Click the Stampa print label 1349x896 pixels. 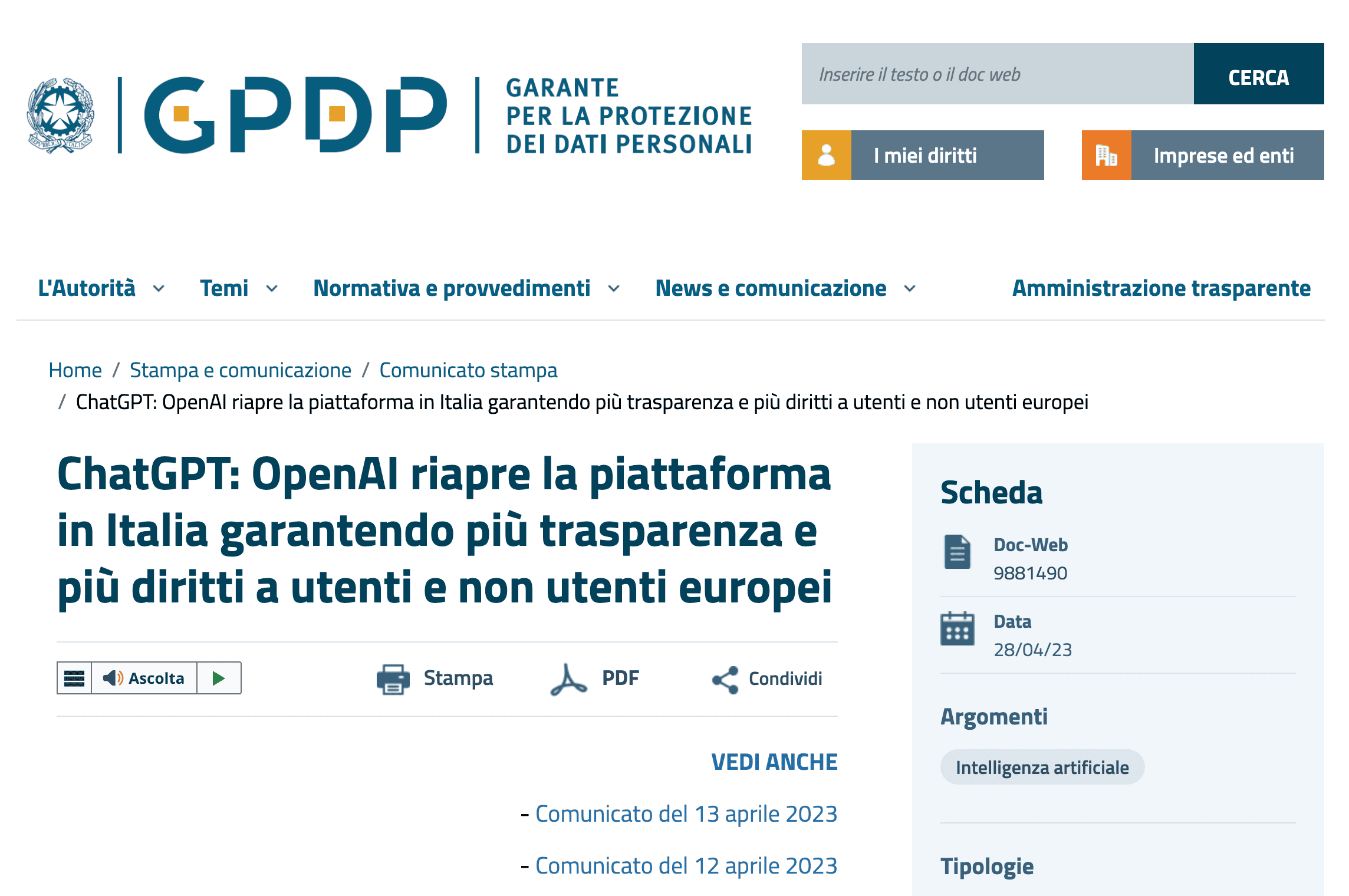tap(458, 678)
